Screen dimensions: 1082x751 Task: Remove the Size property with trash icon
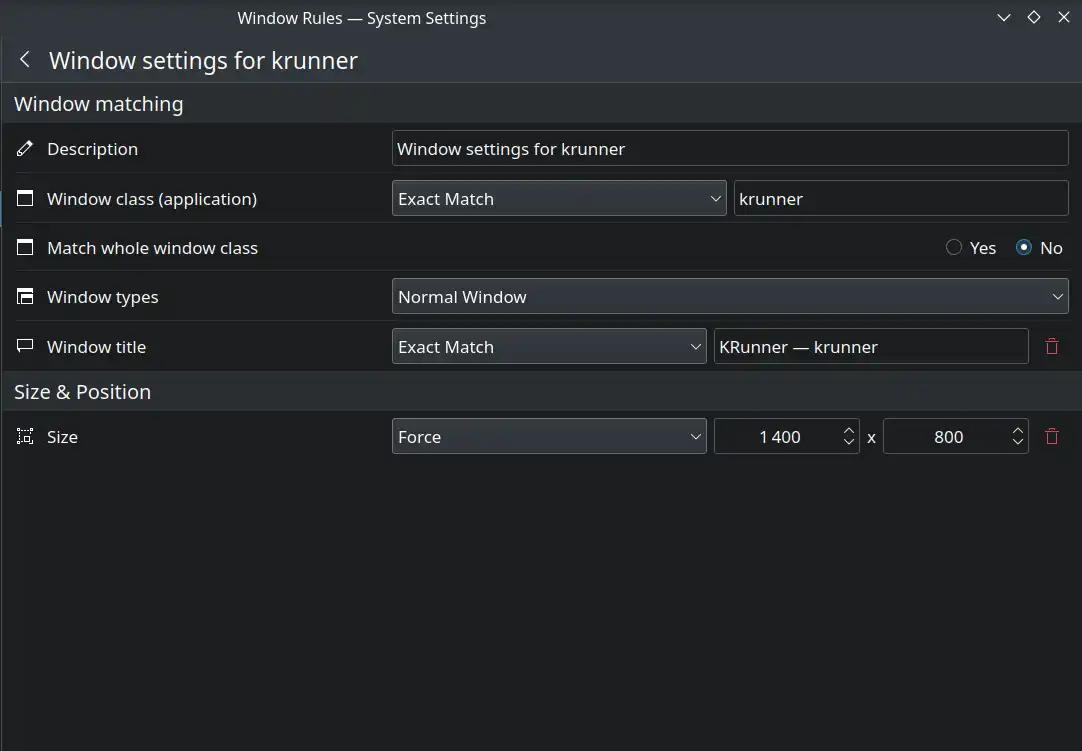[x=1052, y=436]
